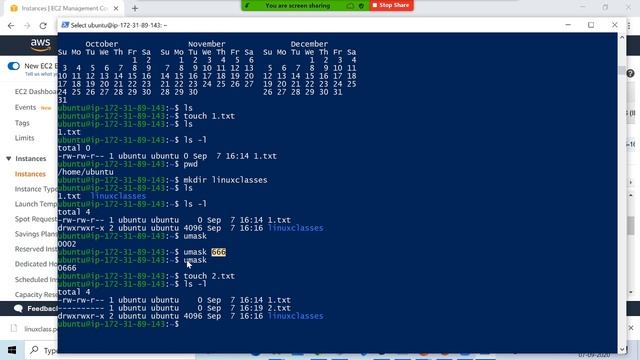This screenshot has height=360, width=640.
Task: Click the November calendar heading
Action: [x=207, y=44]
